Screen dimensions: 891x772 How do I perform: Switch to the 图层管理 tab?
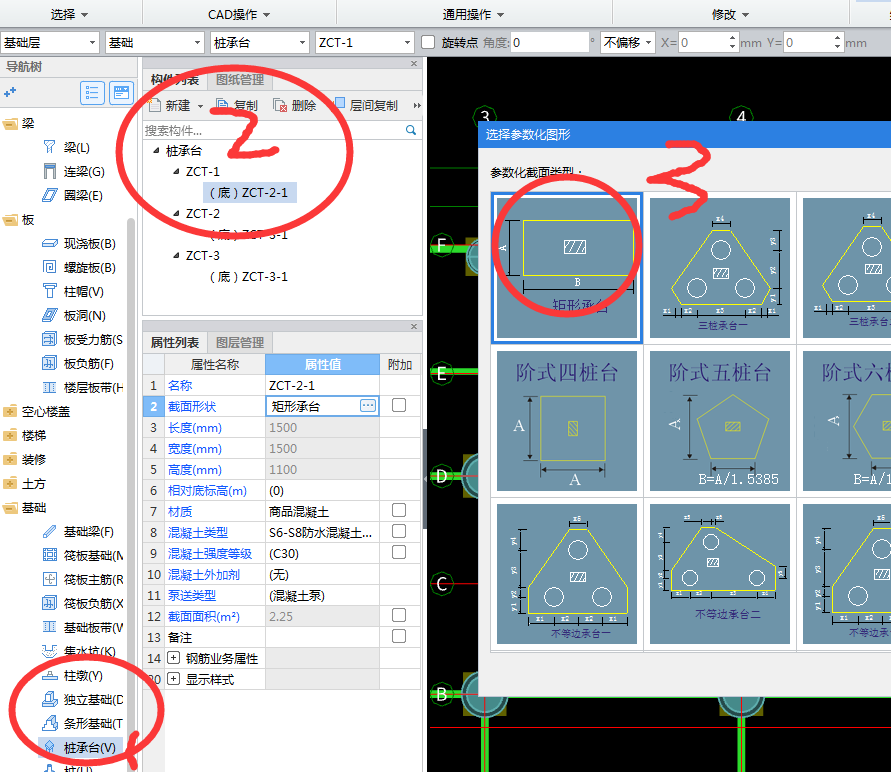240,343
